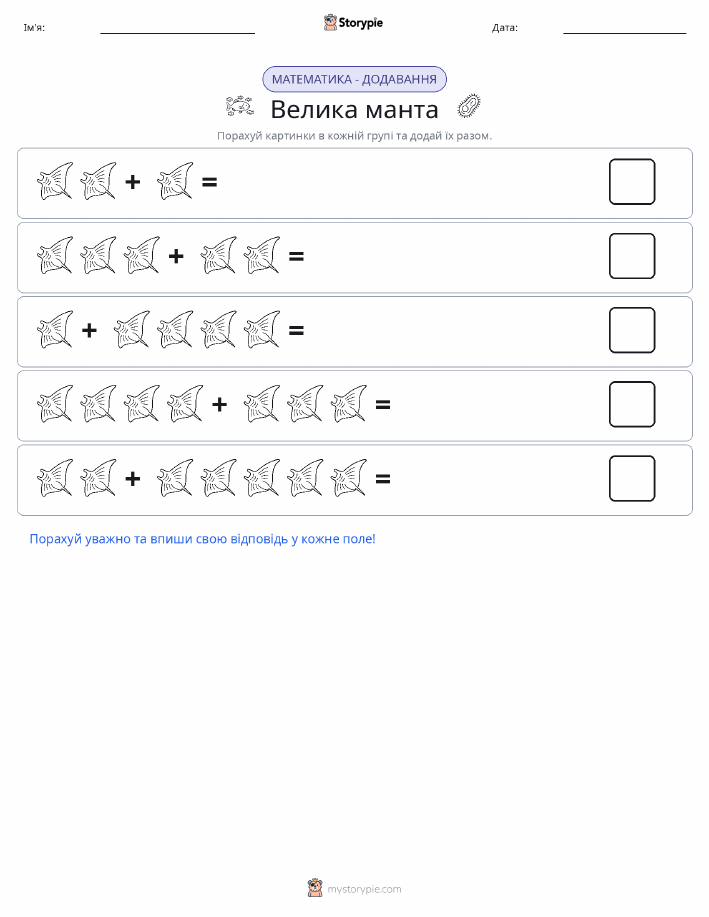The height and width of the screenshot is (917, 709).
Task: Select the answer box in the third row
Action: pyautogui.click(x=632, y=330)
